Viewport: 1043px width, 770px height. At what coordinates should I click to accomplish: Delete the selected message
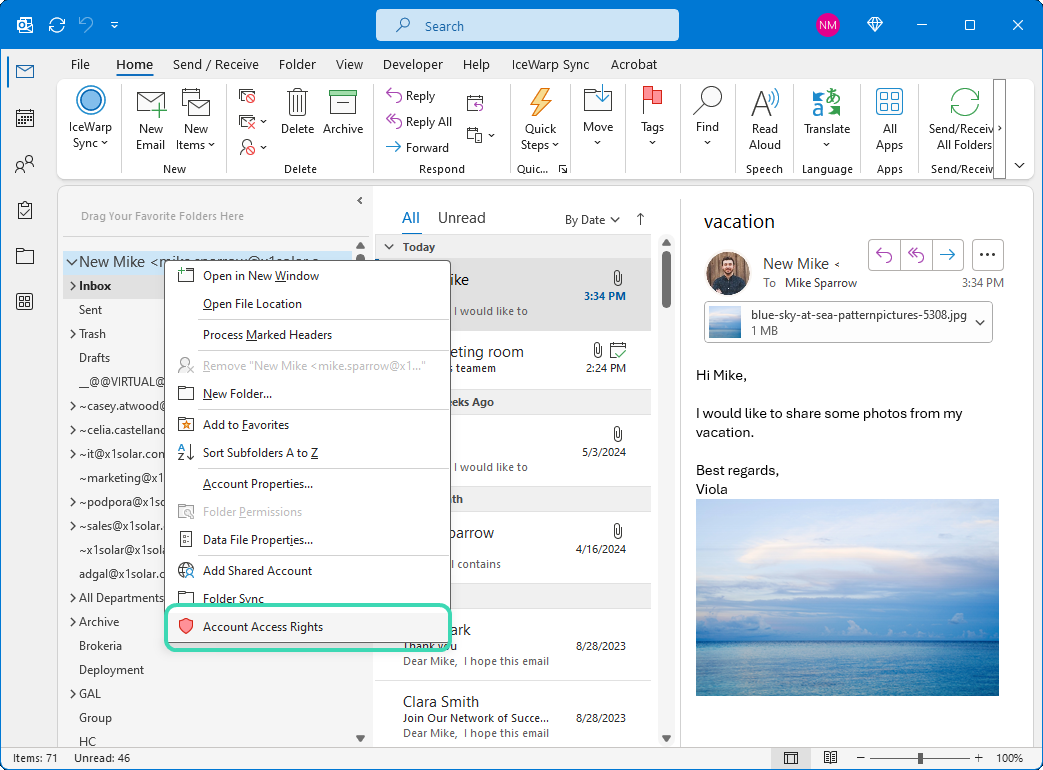(297, 112)
